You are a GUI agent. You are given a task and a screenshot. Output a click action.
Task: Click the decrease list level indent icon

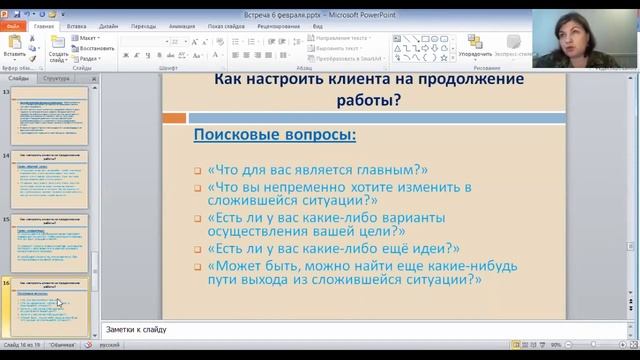pos(271,42)
